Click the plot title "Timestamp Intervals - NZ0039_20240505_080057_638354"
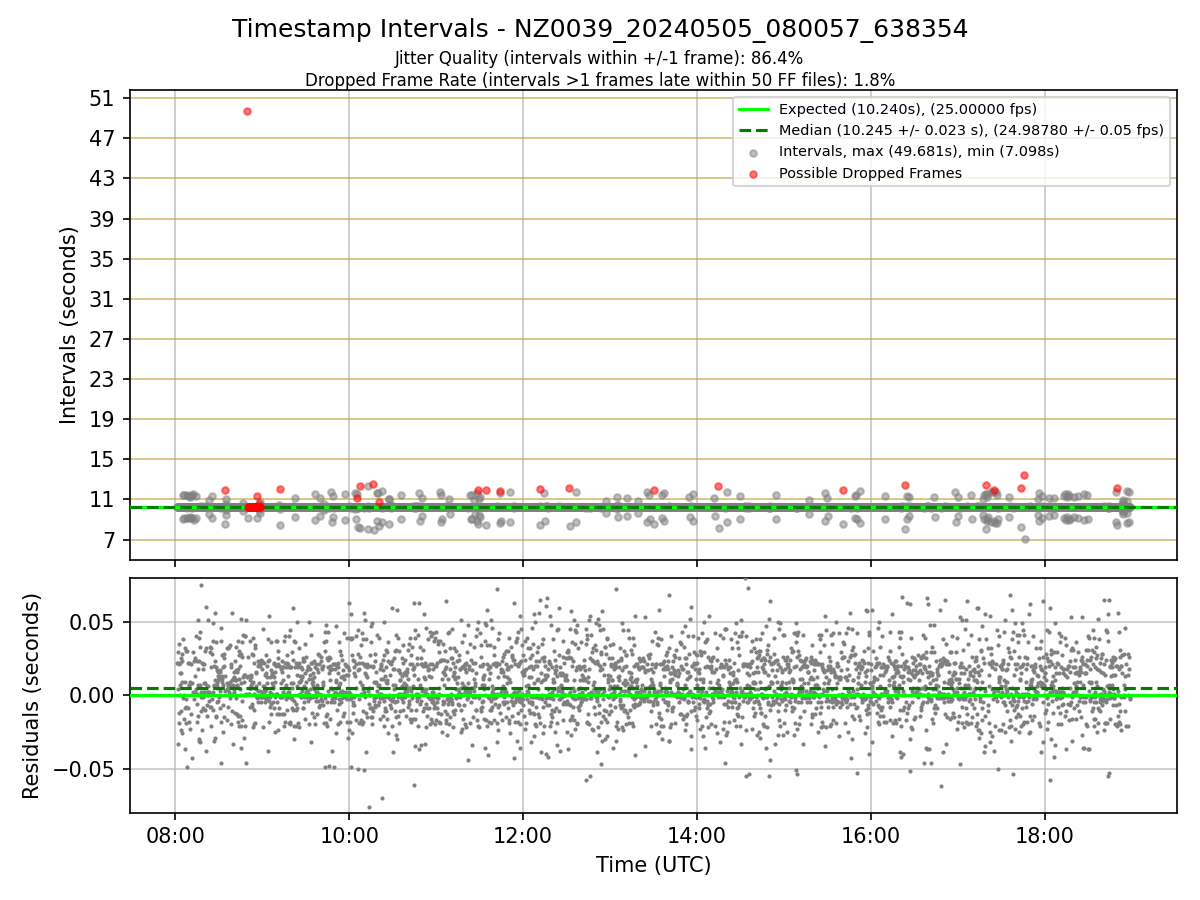 coord(600,29)
